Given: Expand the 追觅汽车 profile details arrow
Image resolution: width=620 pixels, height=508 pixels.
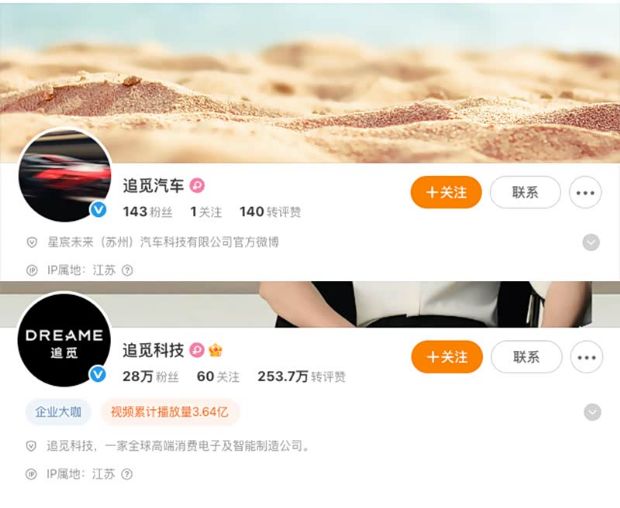Looking at the screenshot, I should (x=591, y=242).
